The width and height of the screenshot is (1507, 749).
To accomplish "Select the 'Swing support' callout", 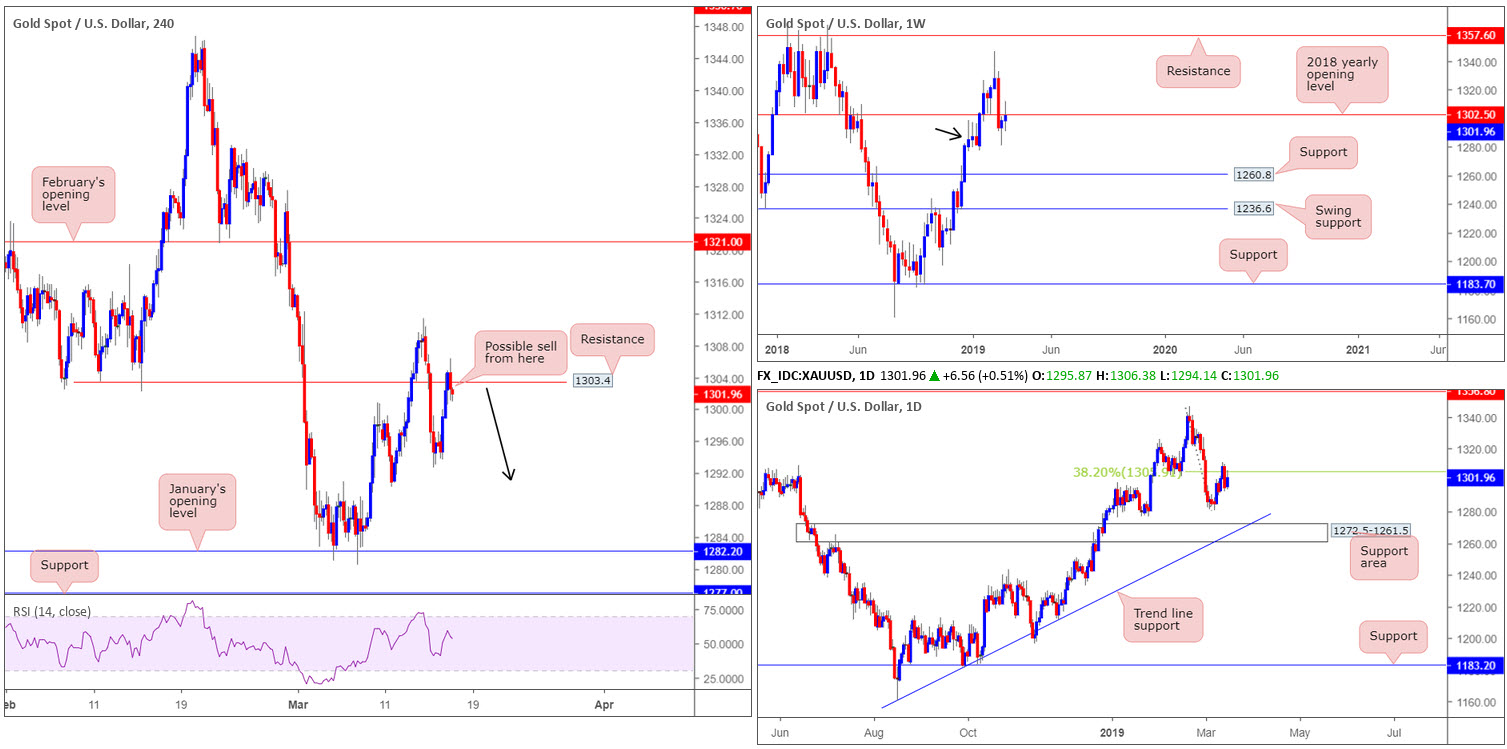I will coord(1338,215).
